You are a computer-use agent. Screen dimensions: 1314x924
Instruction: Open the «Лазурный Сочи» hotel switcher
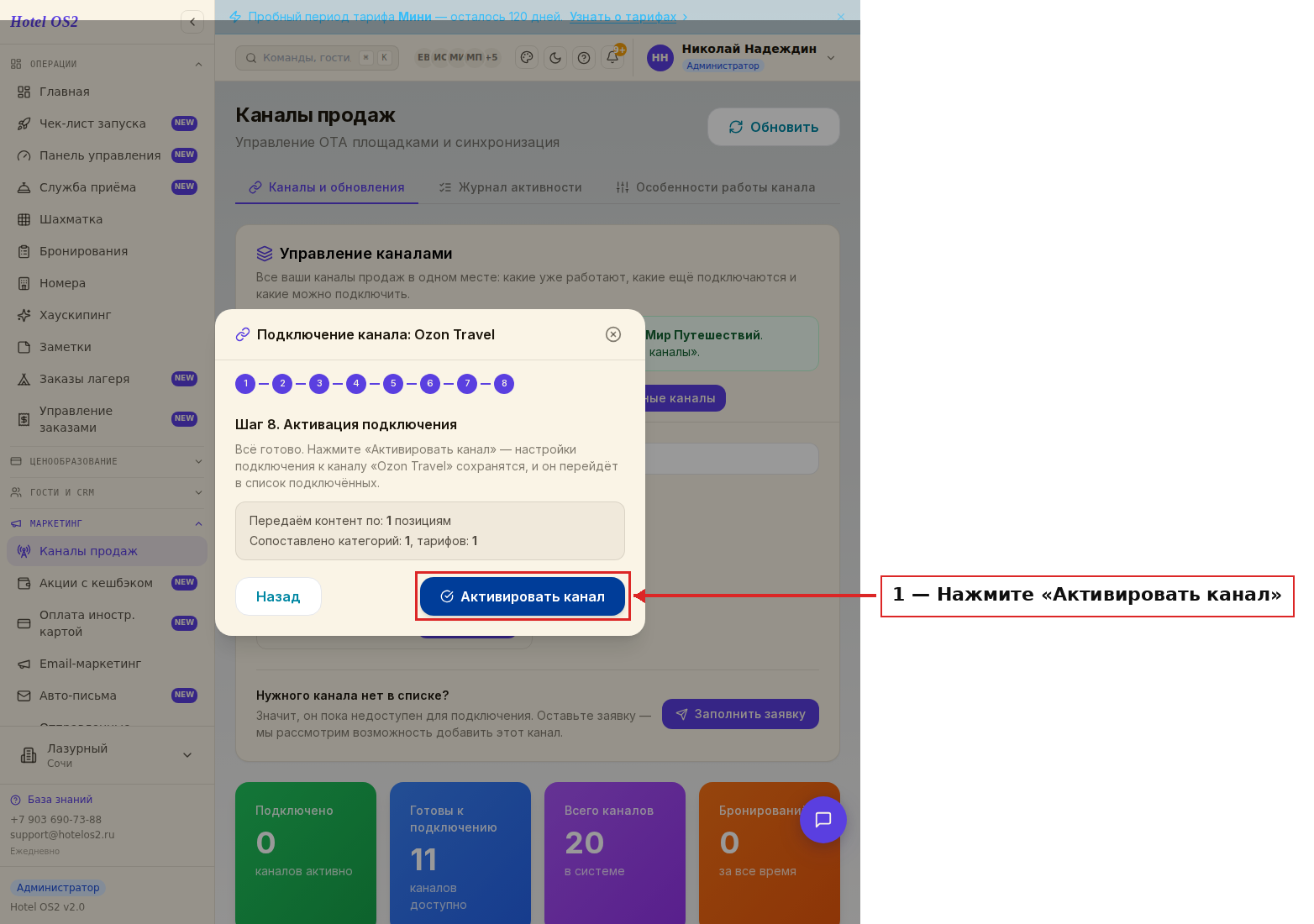[107, 755]
